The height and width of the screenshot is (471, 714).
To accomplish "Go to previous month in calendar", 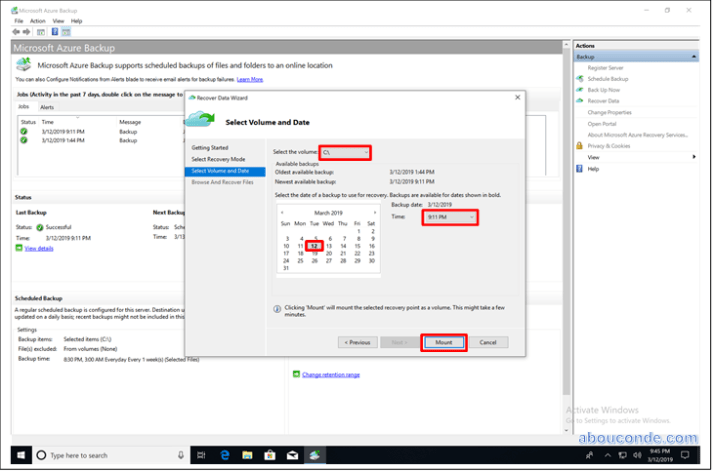I will (x=283, y=213).
